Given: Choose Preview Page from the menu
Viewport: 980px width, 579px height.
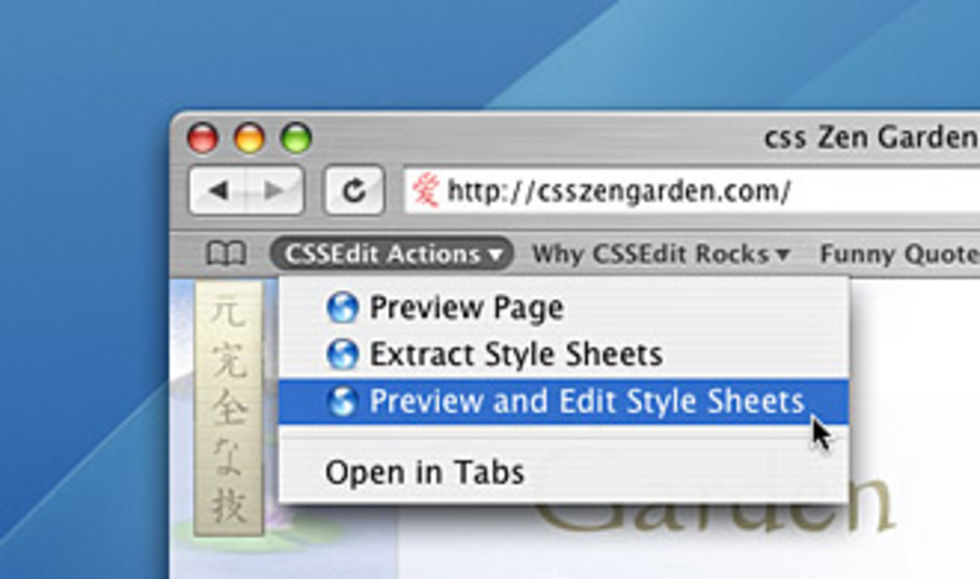Looking at the screenshot, I should click(466, 308).
